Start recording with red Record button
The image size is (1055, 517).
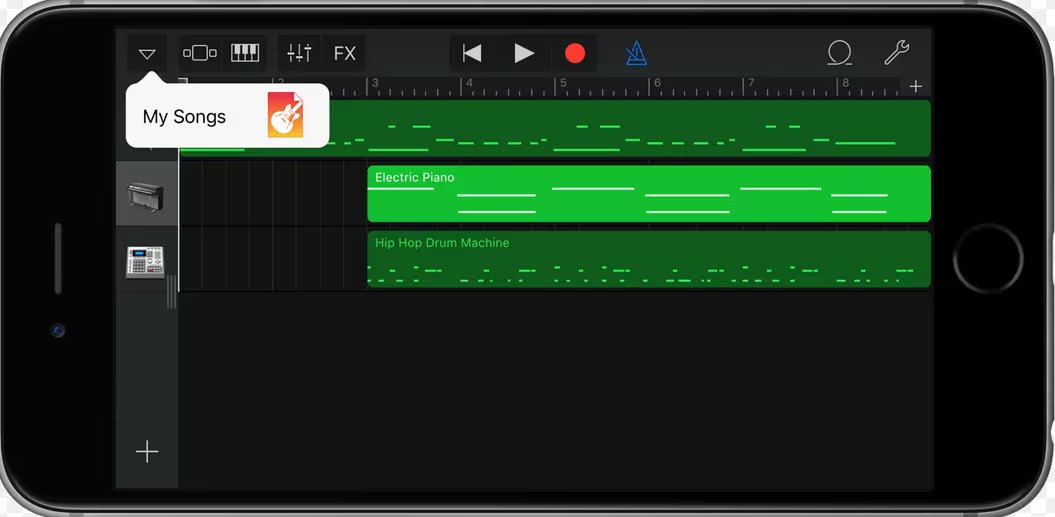coord(575,53)
